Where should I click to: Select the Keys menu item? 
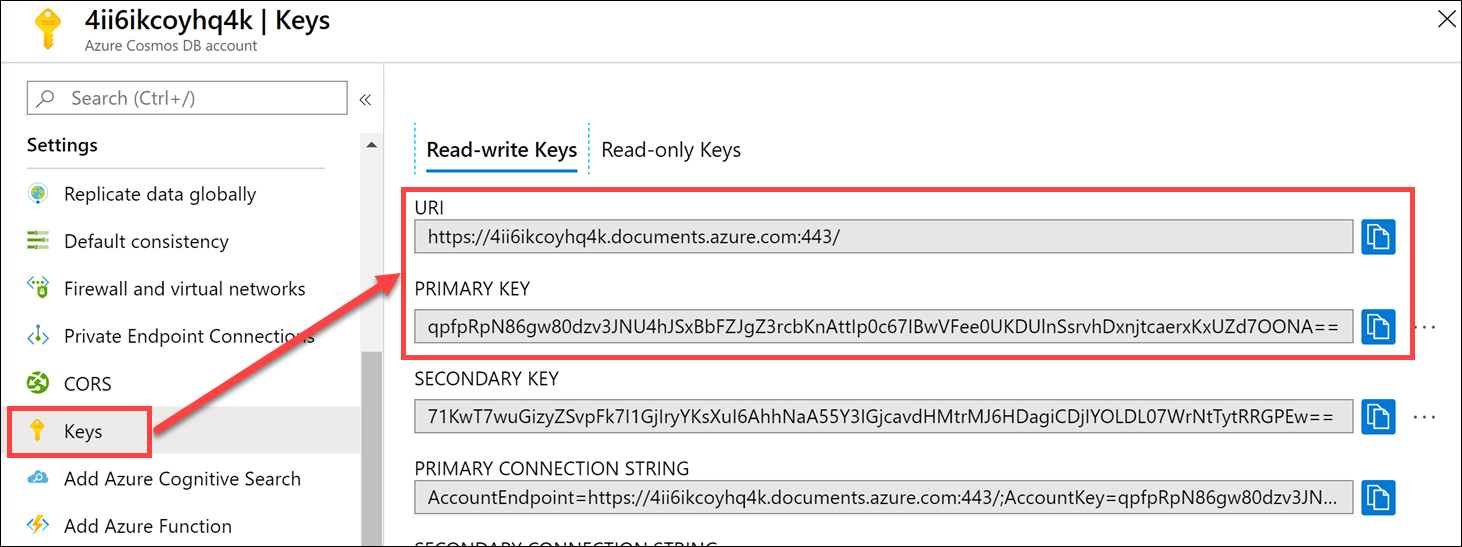82,432
